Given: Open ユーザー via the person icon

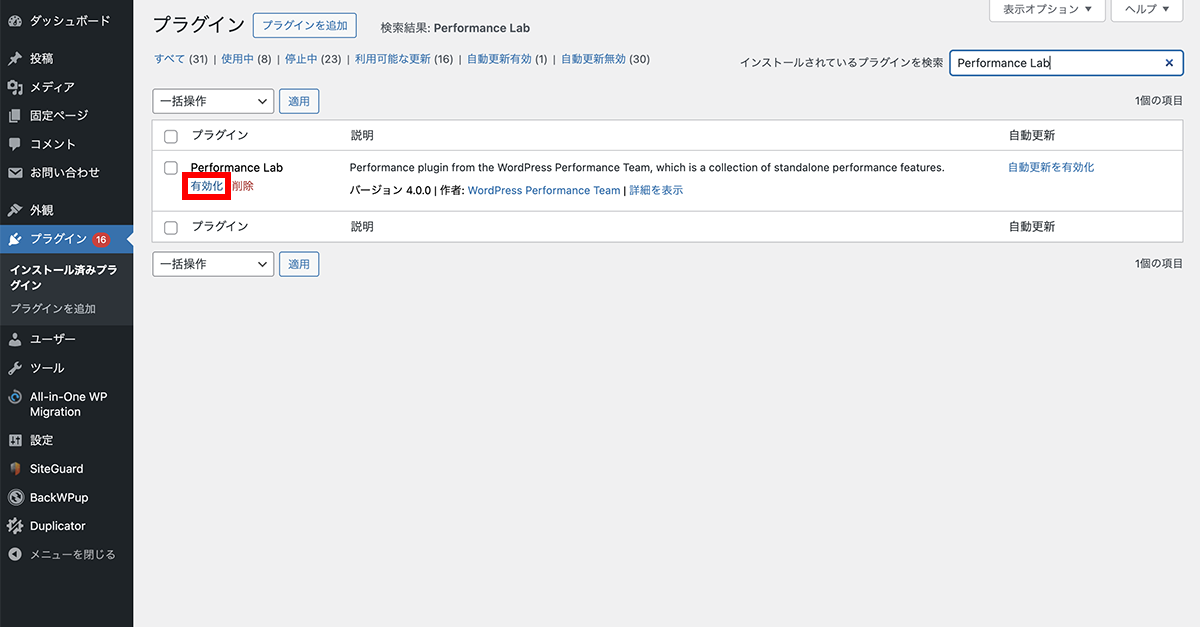Looking at the screenshot, I should (15, 338).
